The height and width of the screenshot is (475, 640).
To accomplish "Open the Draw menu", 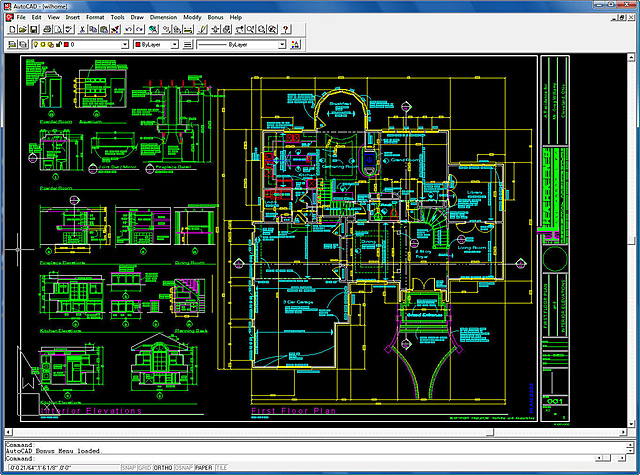I will point(137,17).
